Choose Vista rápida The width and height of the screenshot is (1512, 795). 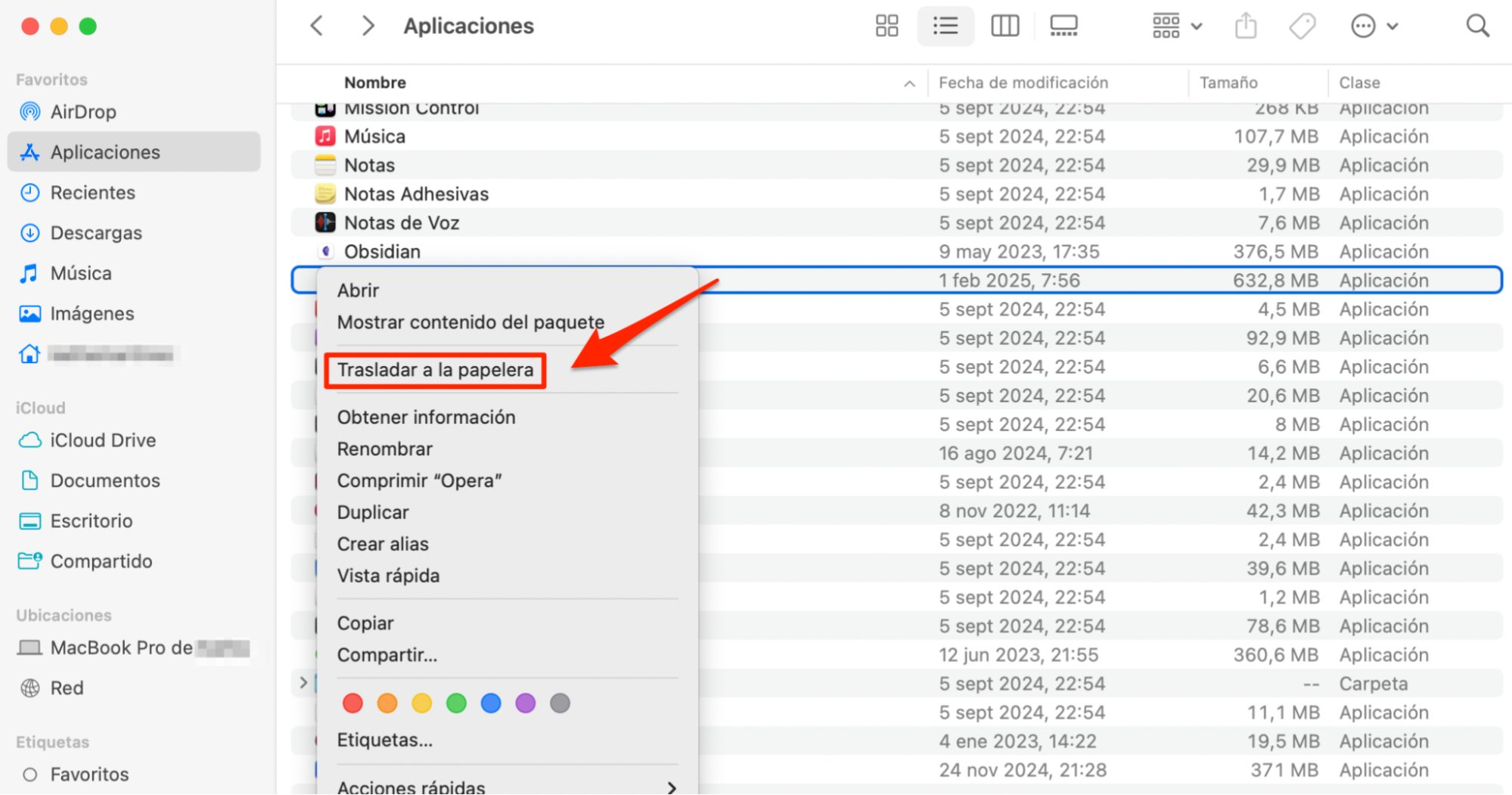click(x=388, y=576)
